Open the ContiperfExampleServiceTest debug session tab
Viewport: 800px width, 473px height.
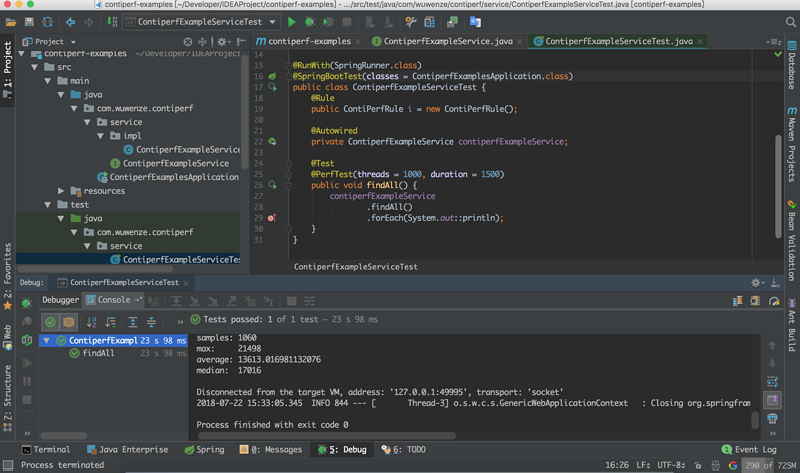pos(124,282)
